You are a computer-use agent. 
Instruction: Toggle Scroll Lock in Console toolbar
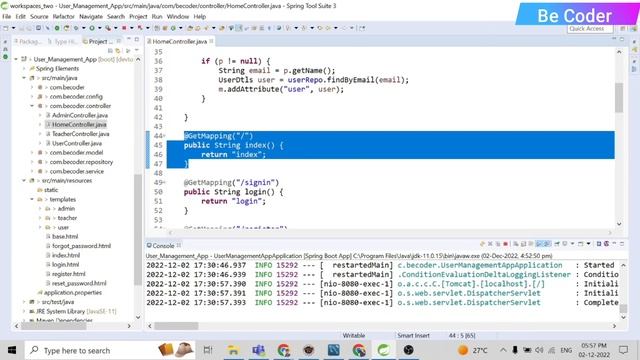click(523, 244)
